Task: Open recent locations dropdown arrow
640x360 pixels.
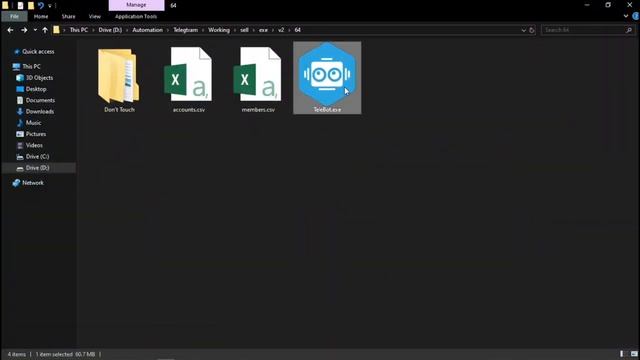Action: point(35,30)
